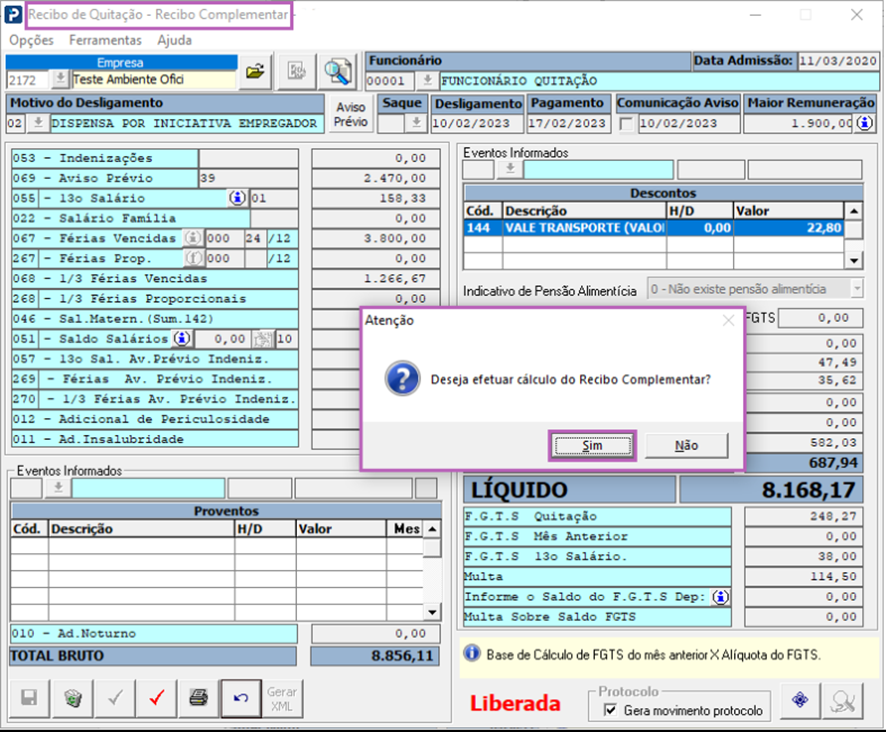Open the Opções menu

[x=31, y=40]
